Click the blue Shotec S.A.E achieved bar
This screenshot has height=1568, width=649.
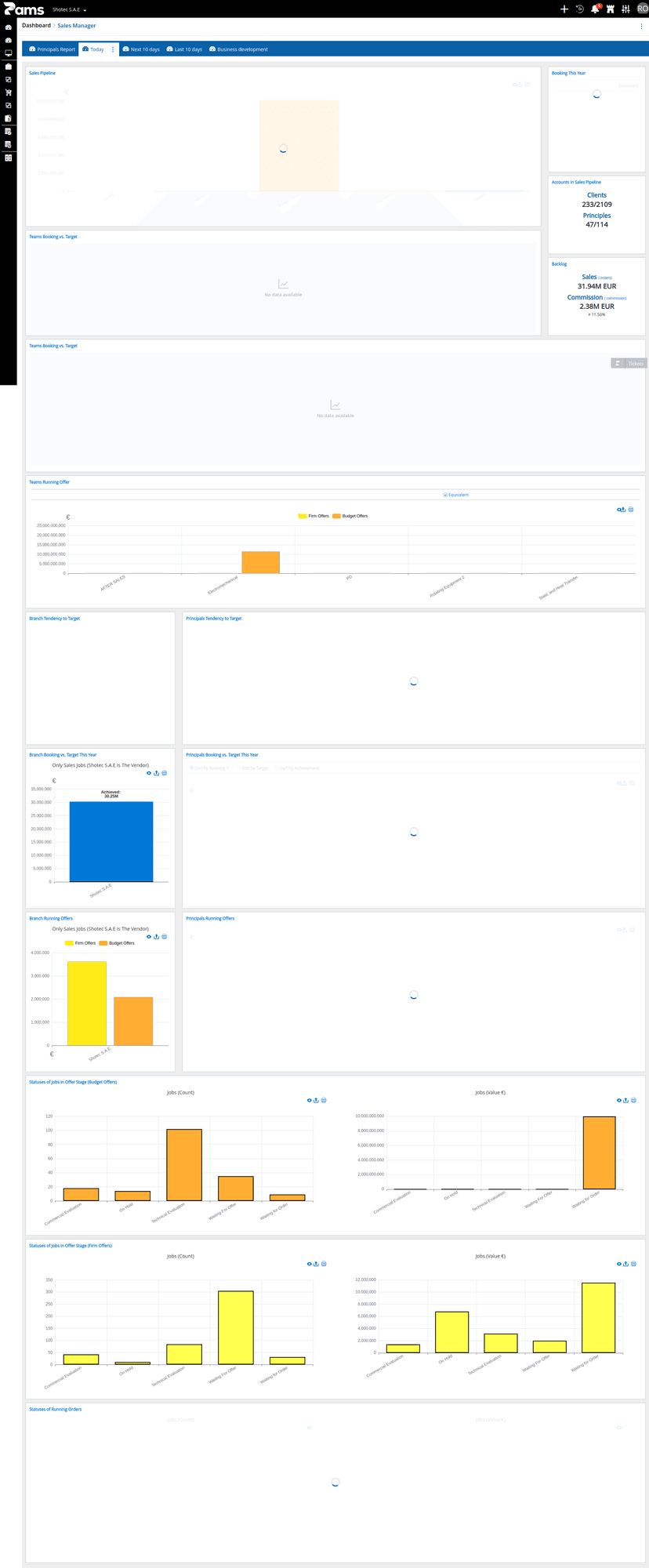pos(111,841)
